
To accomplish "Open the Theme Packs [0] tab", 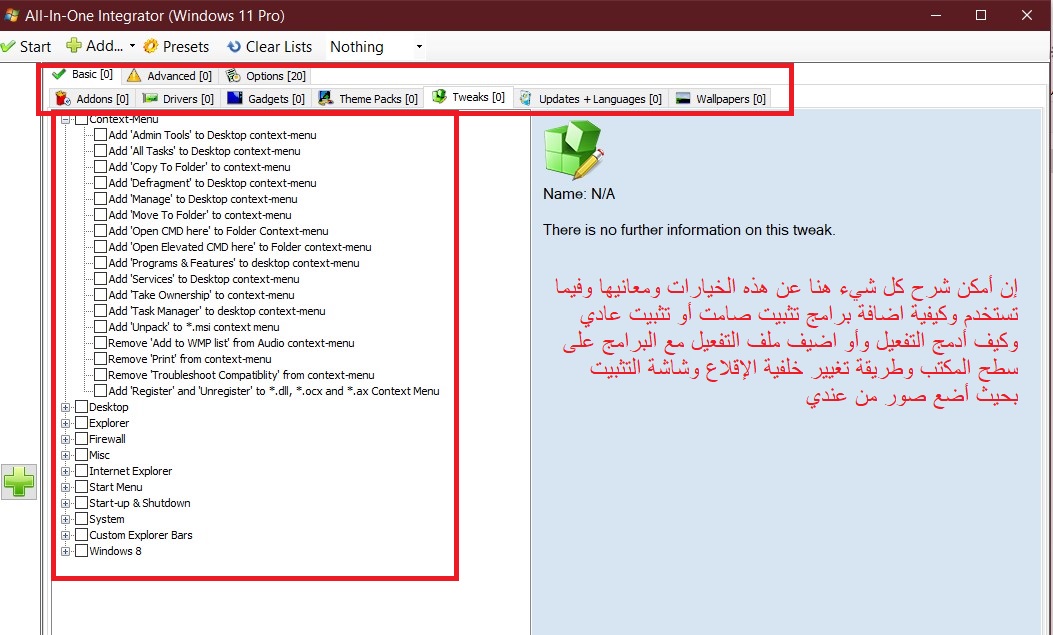I will (x=369, y=99).
